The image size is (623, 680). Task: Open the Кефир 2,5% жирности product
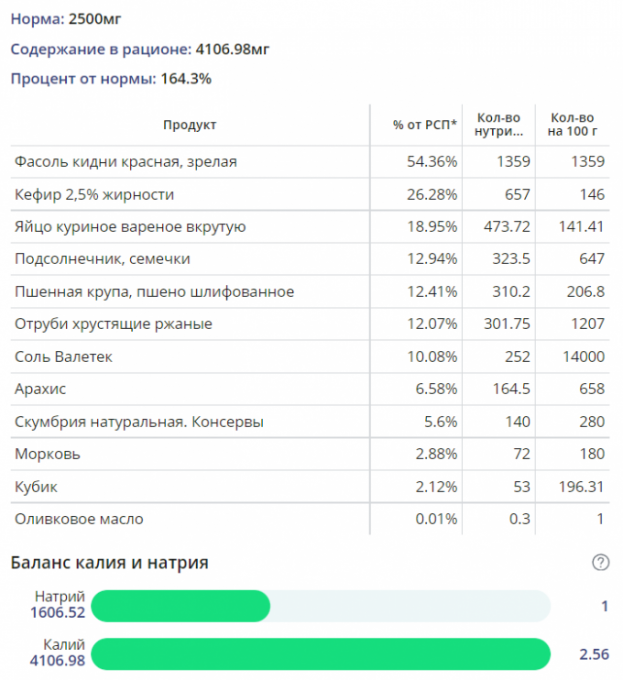coord(95,194)
